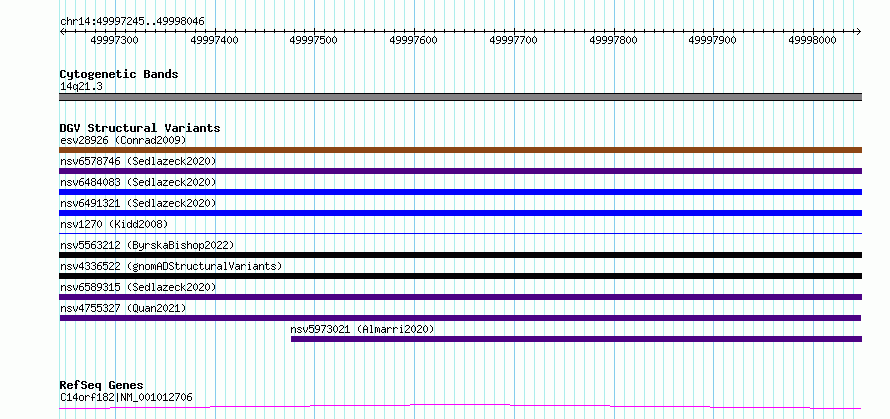Click the left arrow of the ruler
Screen dimensions: 890x419
point(63,32)
